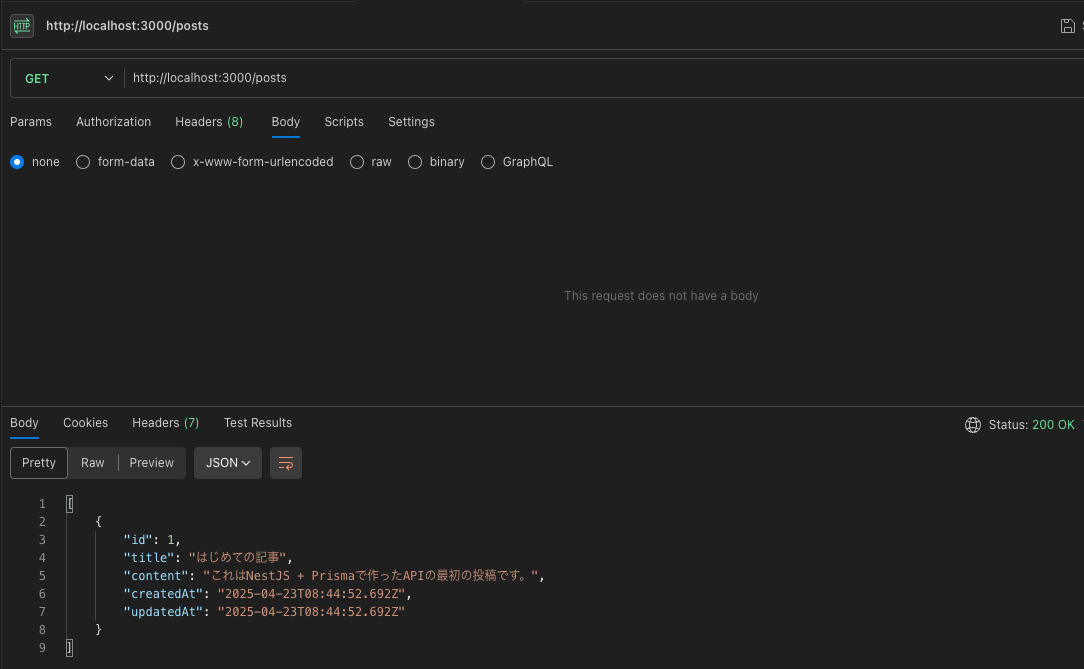Click the "updatedAt" timestamp value
1084x669 pixels.
point(311,612)
